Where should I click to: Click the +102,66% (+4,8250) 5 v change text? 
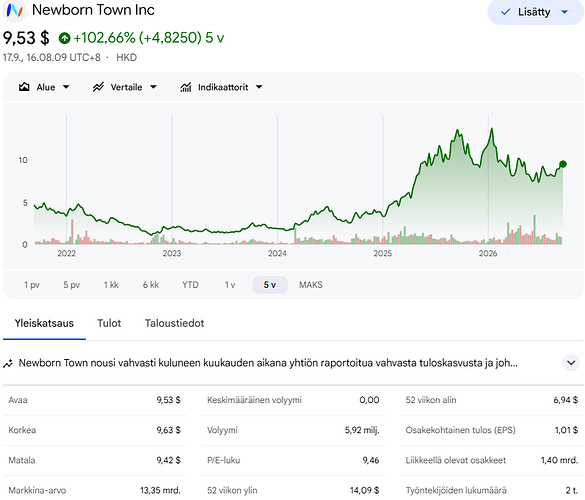[x=148, y=38]
